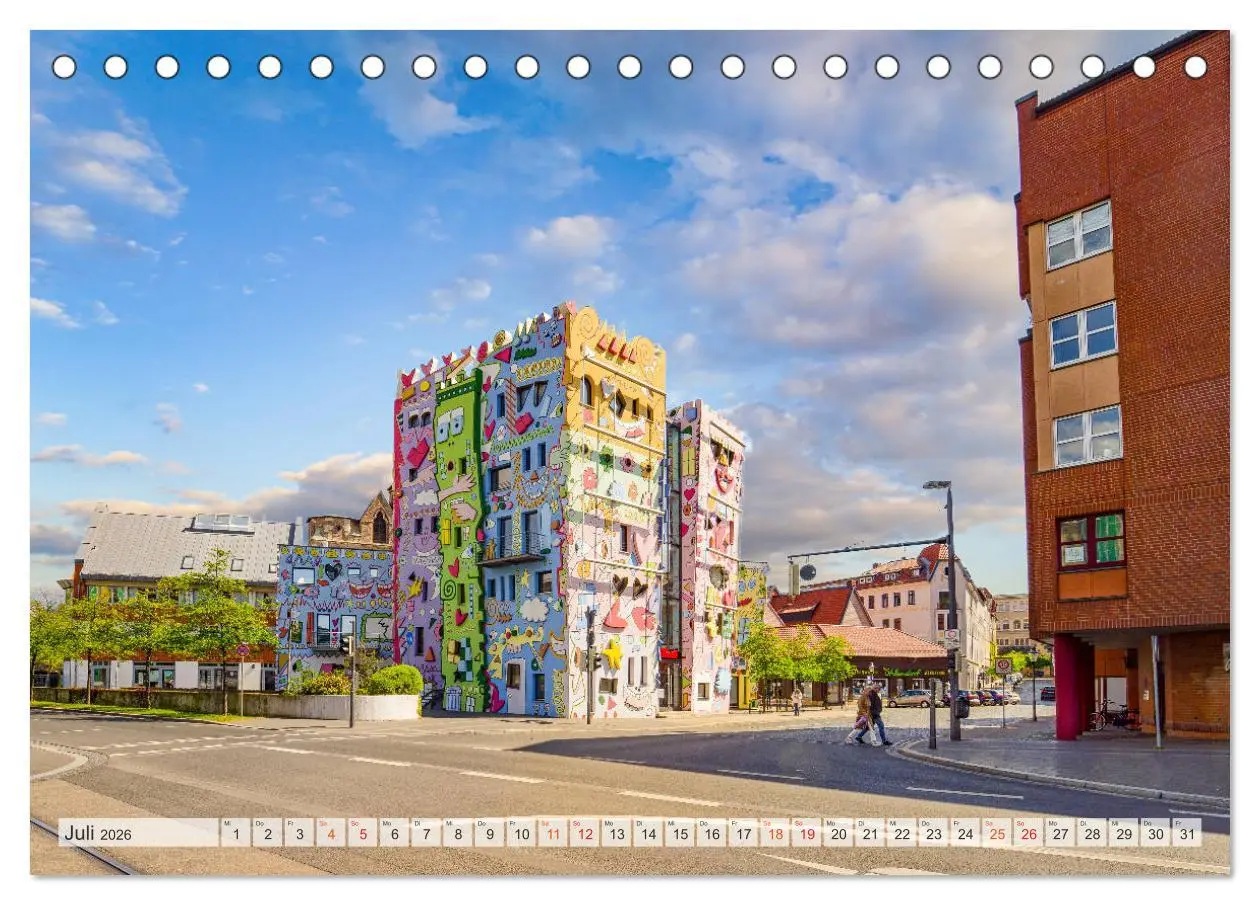Select day 1 in the calendar strip
Image resolution: width=1260 pixels, height=905 pixels.
pyautogui.click(x=235, y=832)
